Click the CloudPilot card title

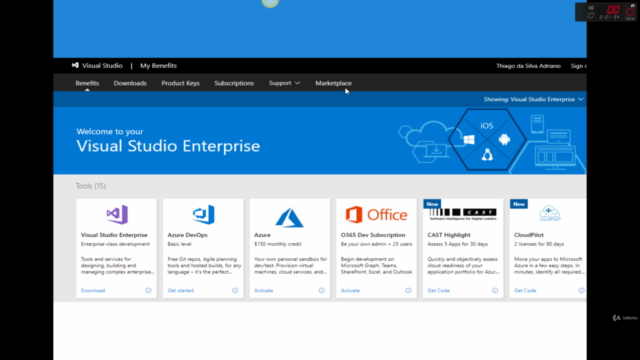tap(529, 235)
